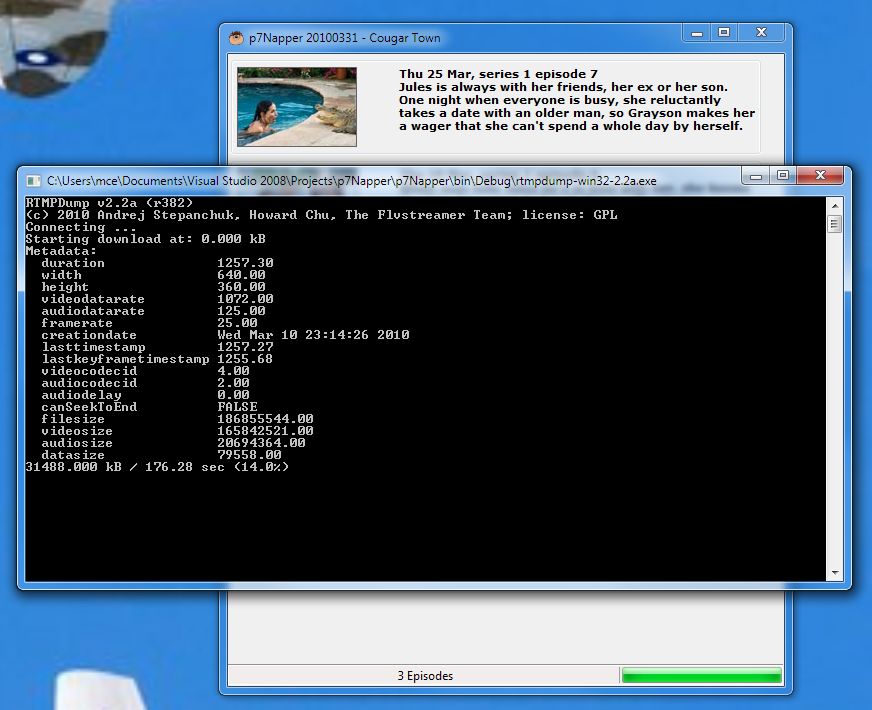The height and width of the screenshot is (710, 872).
Task: Click the console scrollbar down arrow
Action: tap(835, 573)
